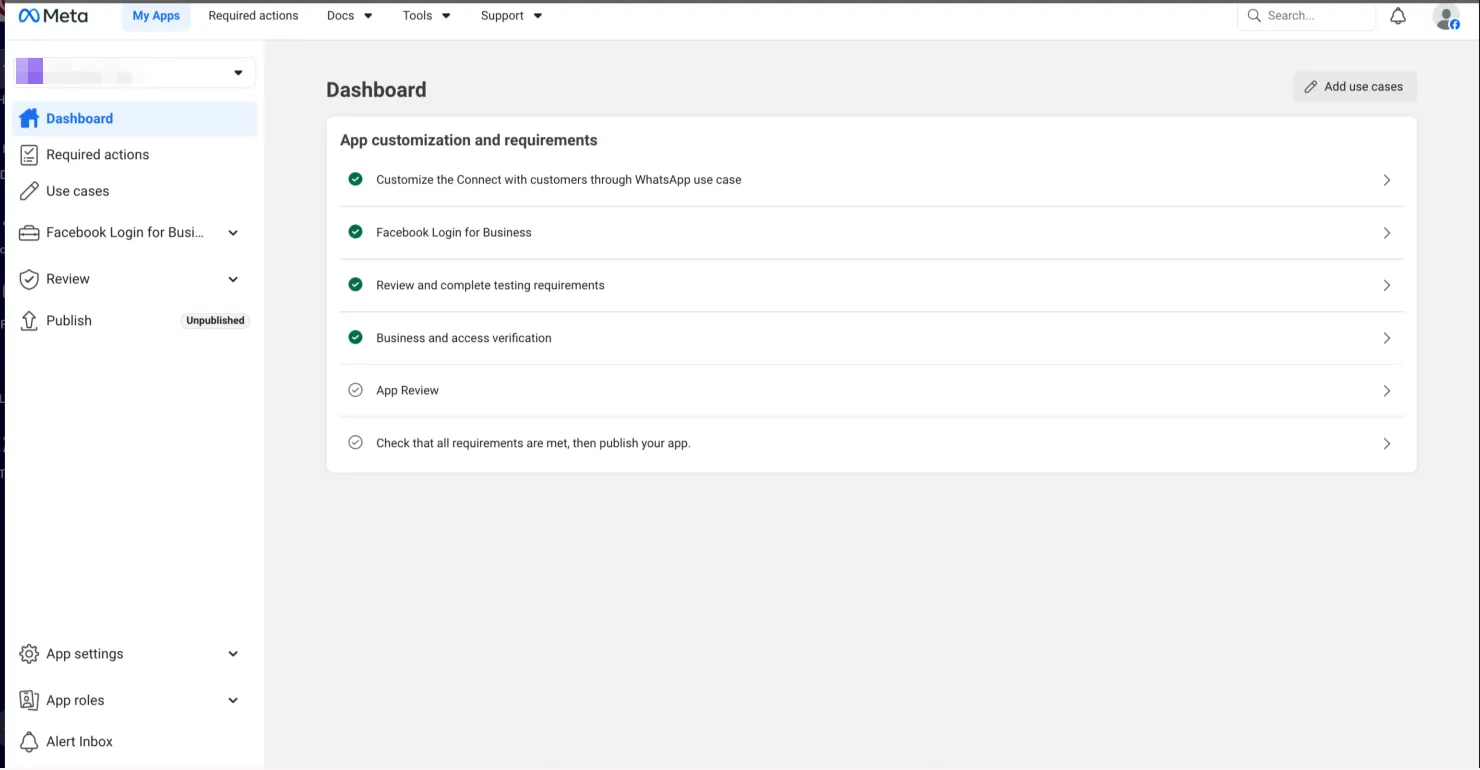Click the green check beside Facebook Login for Business
This screenshot has height=770, width=1480.
pyautogui.click(x=355, y=232)
